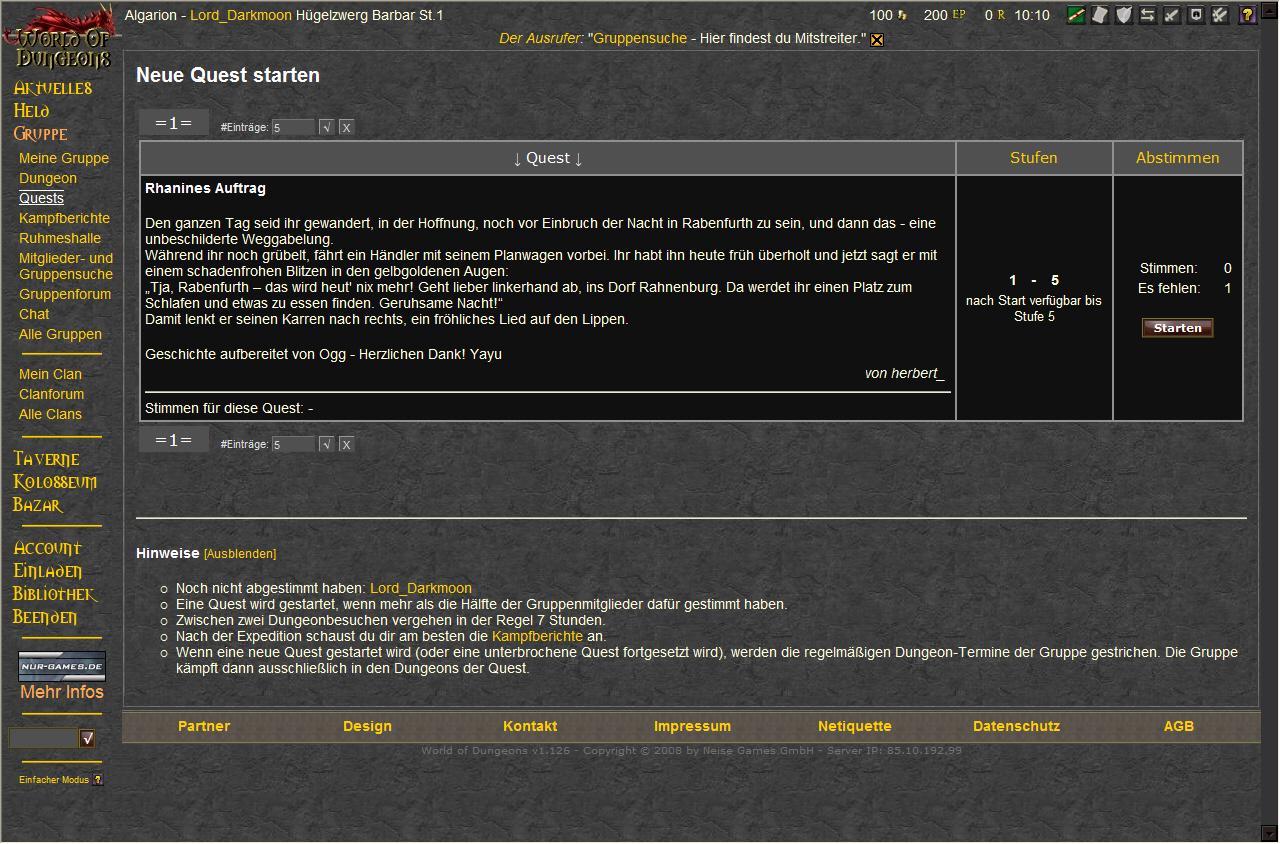1280x844 pixels.
Task: Select Quests in the sidebar
Action: click(x=41, y=198)
